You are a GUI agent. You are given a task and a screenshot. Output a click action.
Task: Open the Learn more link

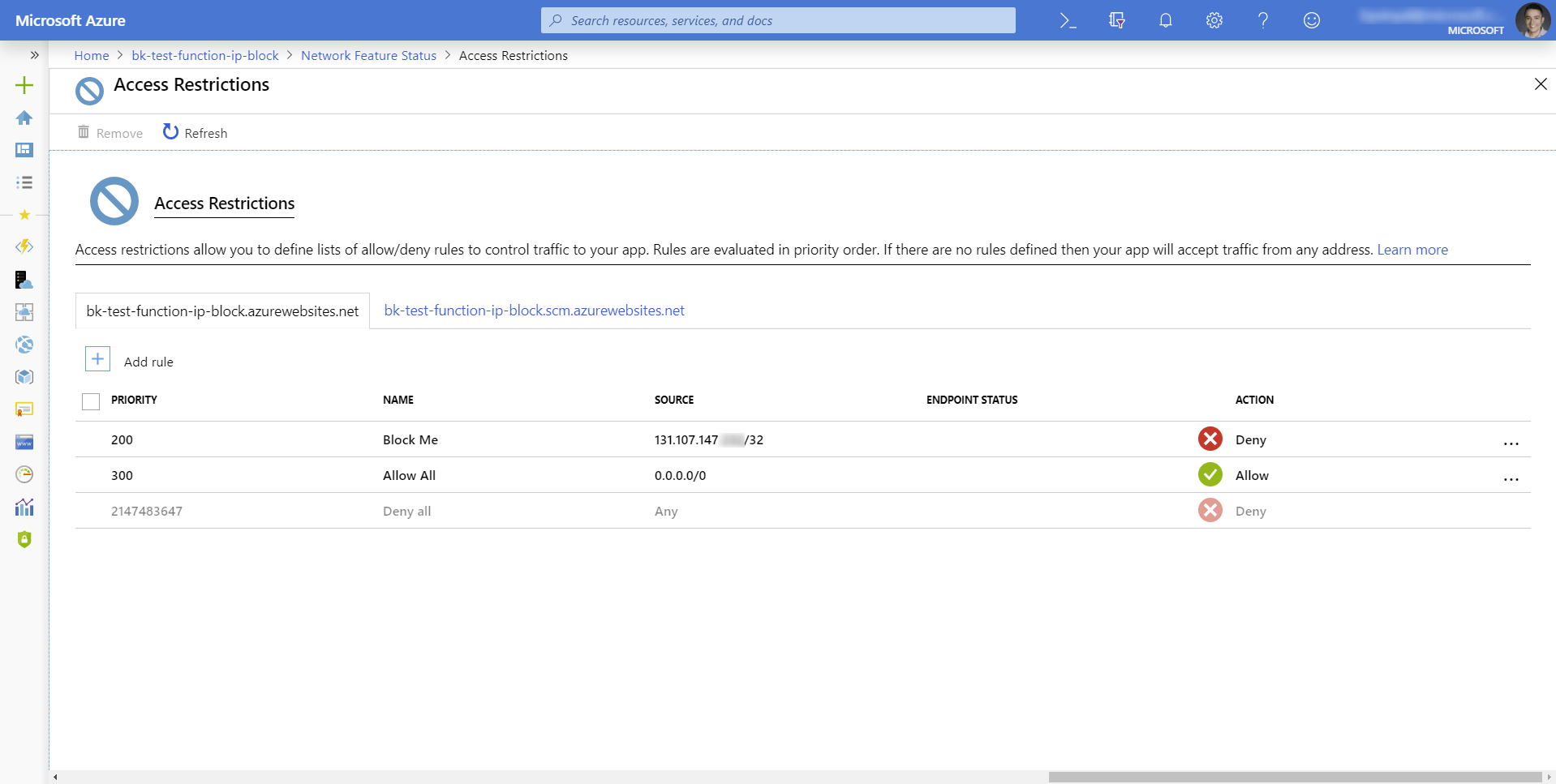pos(1412,249)
